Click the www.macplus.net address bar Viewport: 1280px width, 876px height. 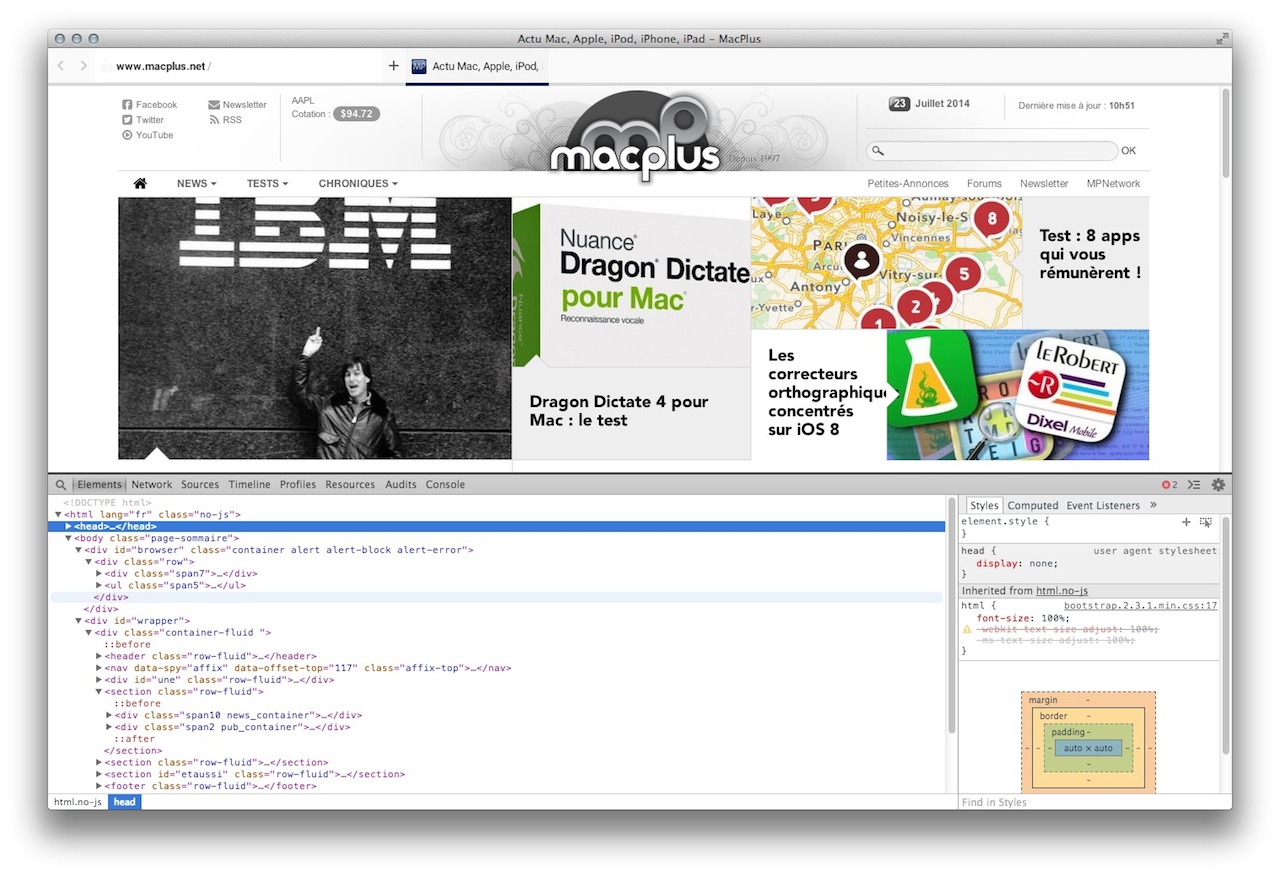coord(240,67)
